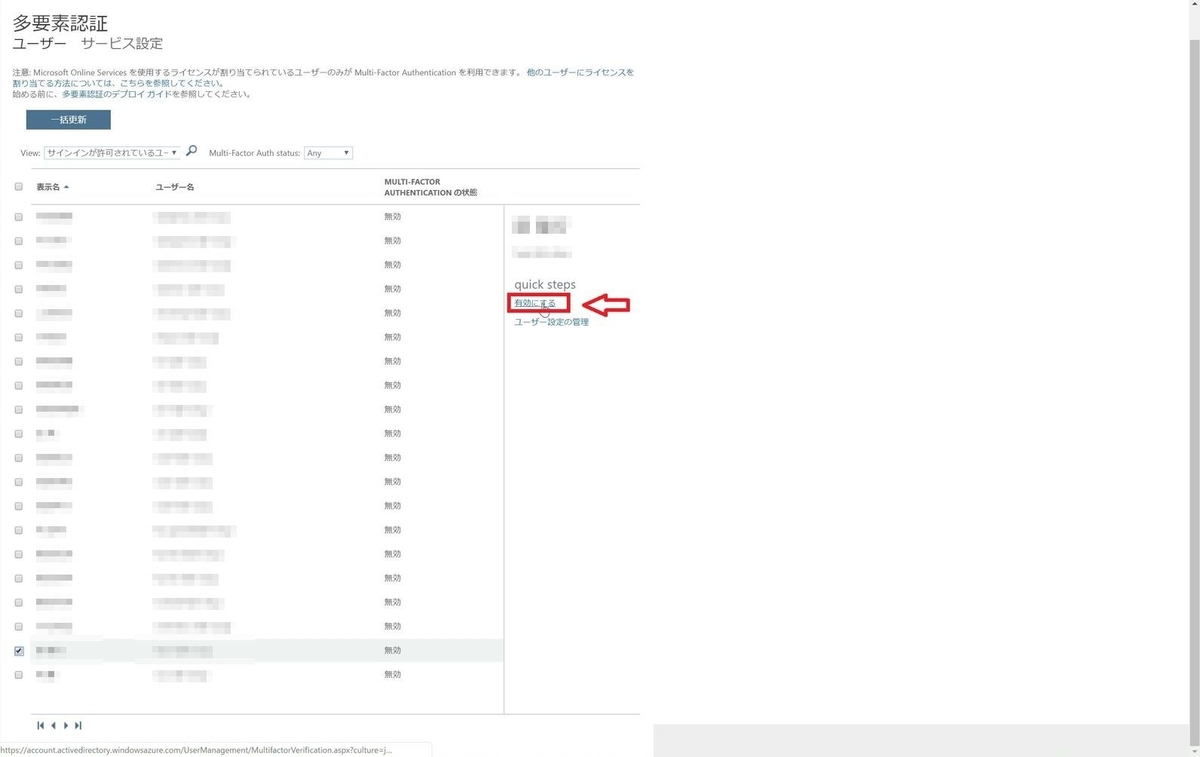Image resolution: width=1200 pixels, height=757 pixels.
Task: Open the 多要素認証のデプロイ ガイド link
Action: [117, 94]
